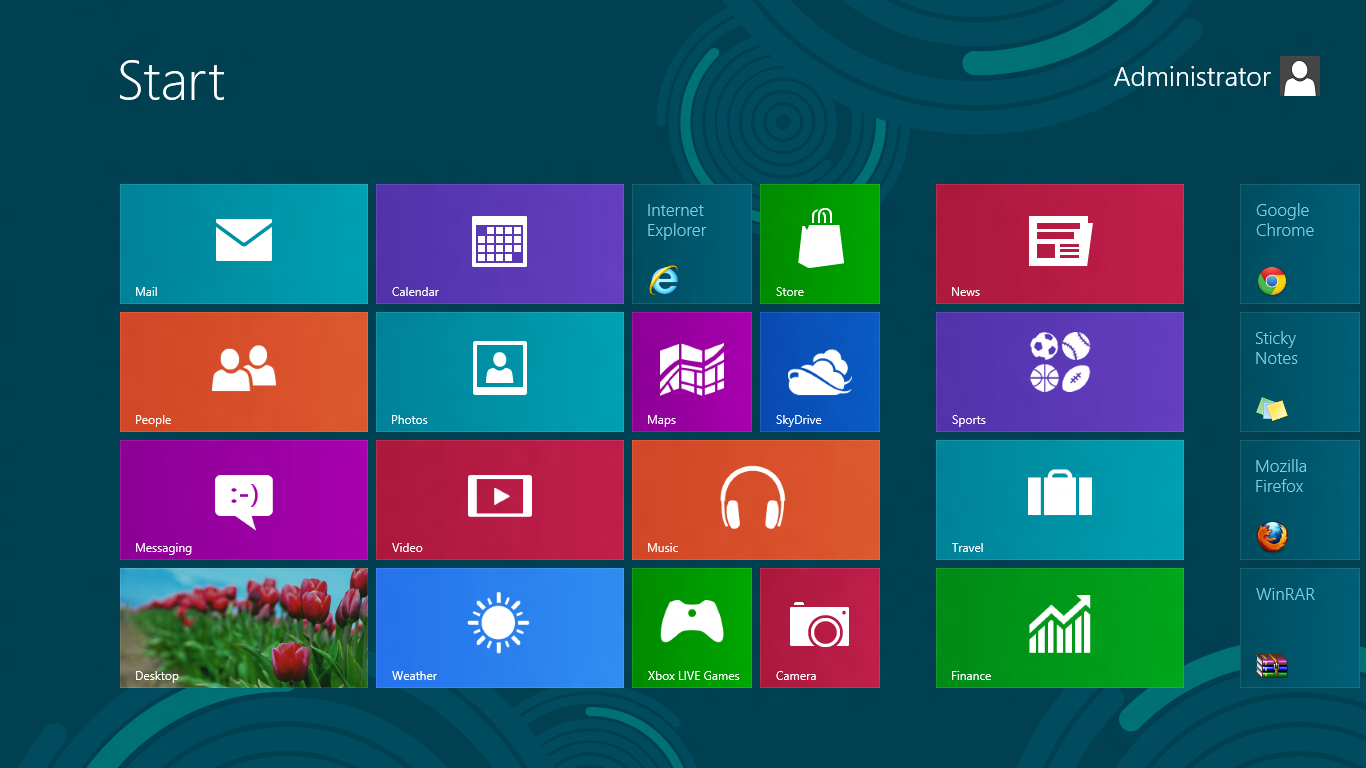Open the Camera app
Screen dimensions: 1366x768
coord(819,627)
